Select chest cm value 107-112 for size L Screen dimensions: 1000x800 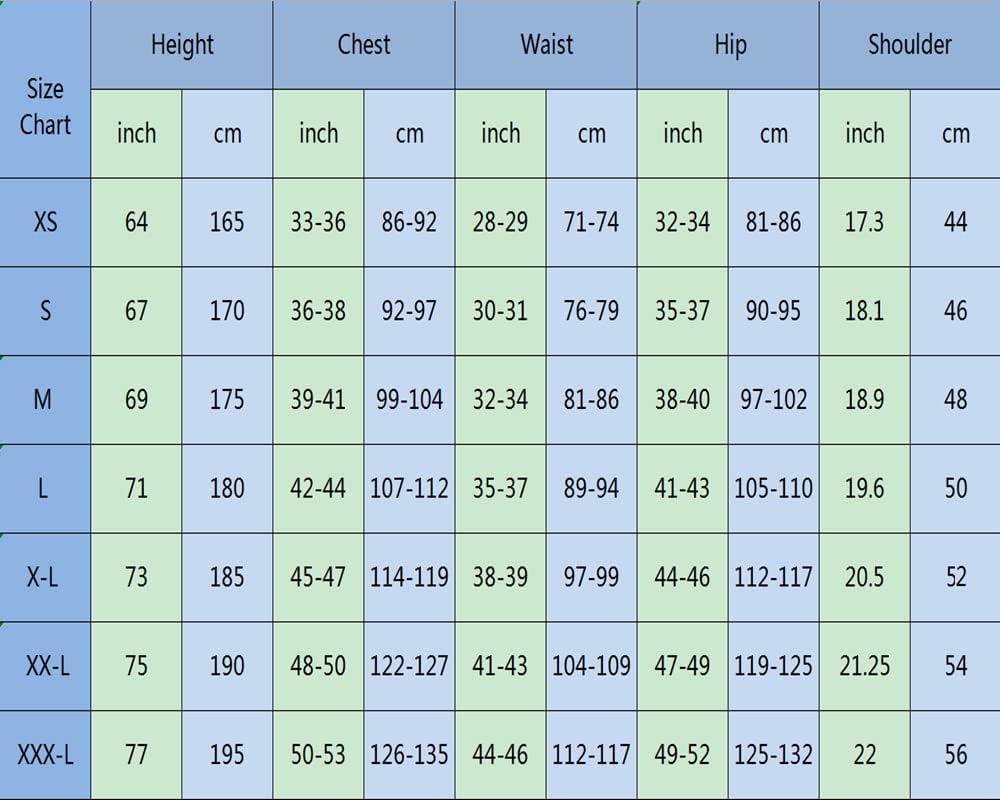(409, 489)
